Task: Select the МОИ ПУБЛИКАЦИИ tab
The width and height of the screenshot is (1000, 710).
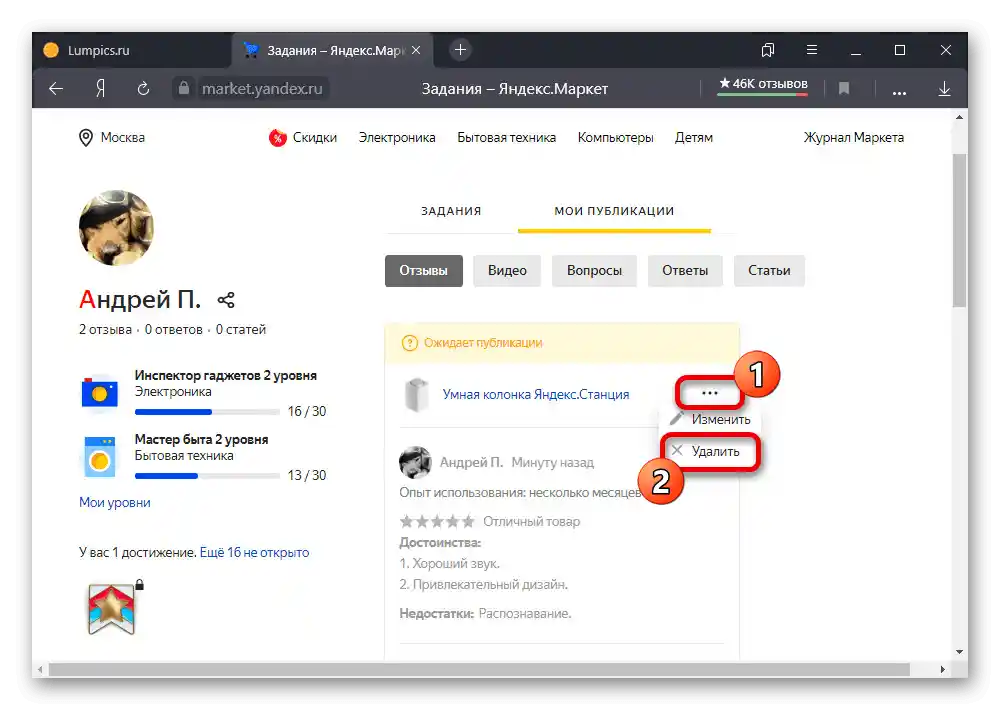Action: coord(614,211)
